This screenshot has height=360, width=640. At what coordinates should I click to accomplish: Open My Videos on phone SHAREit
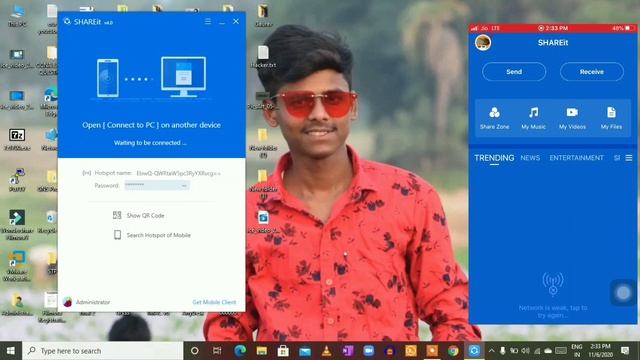572,118
